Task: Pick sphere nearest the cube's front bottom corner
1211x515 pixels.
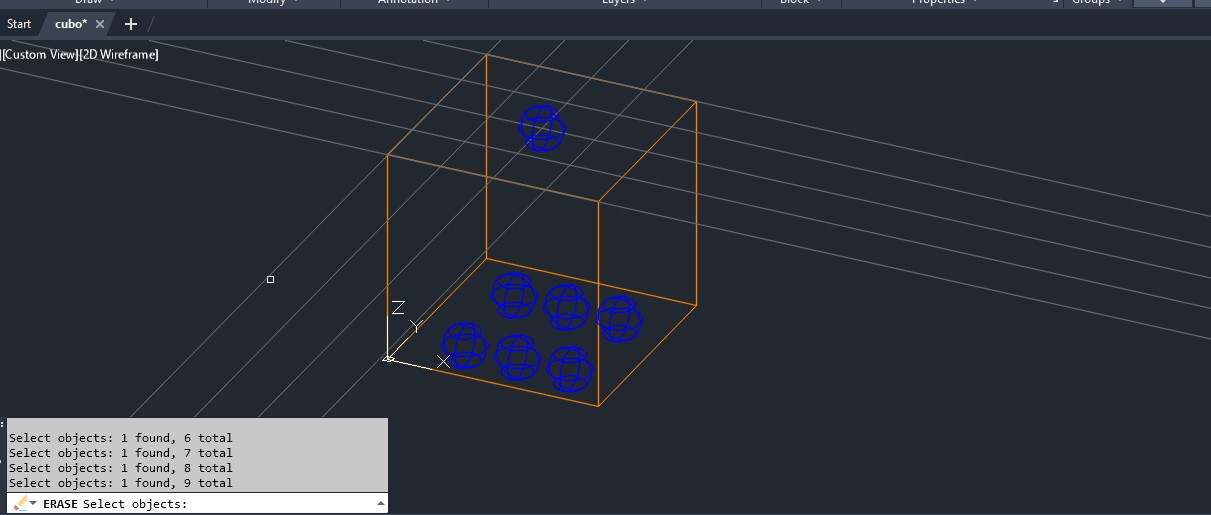Action: (570, 369)
